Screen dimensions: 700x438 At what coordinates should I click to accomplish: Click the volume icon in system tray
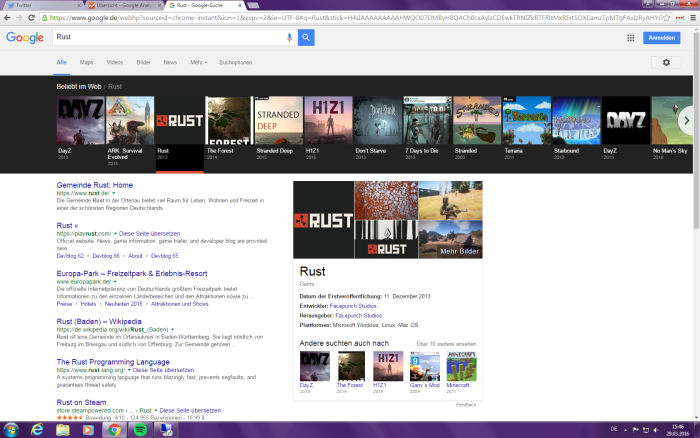coord(656,430)
